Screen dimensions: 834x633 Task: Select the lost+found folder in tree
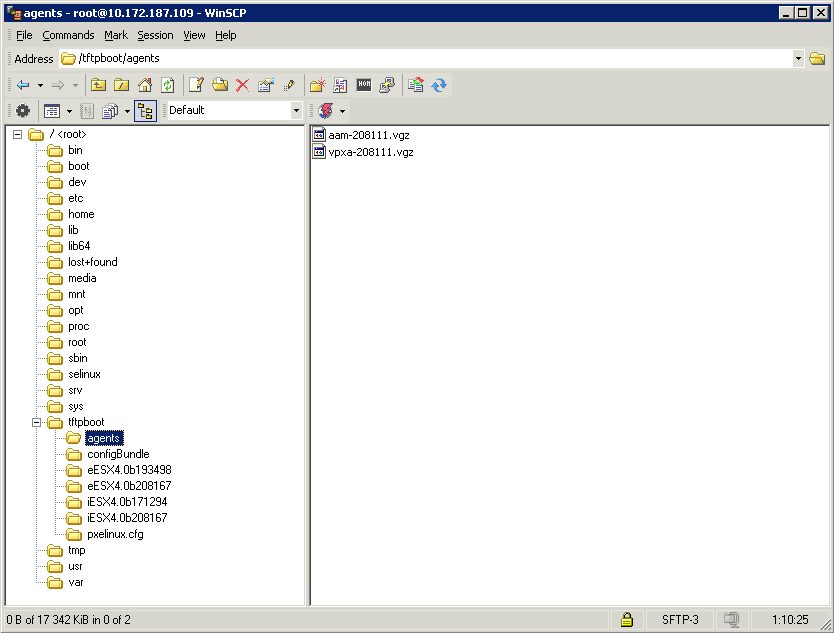[x=93, y=262]
